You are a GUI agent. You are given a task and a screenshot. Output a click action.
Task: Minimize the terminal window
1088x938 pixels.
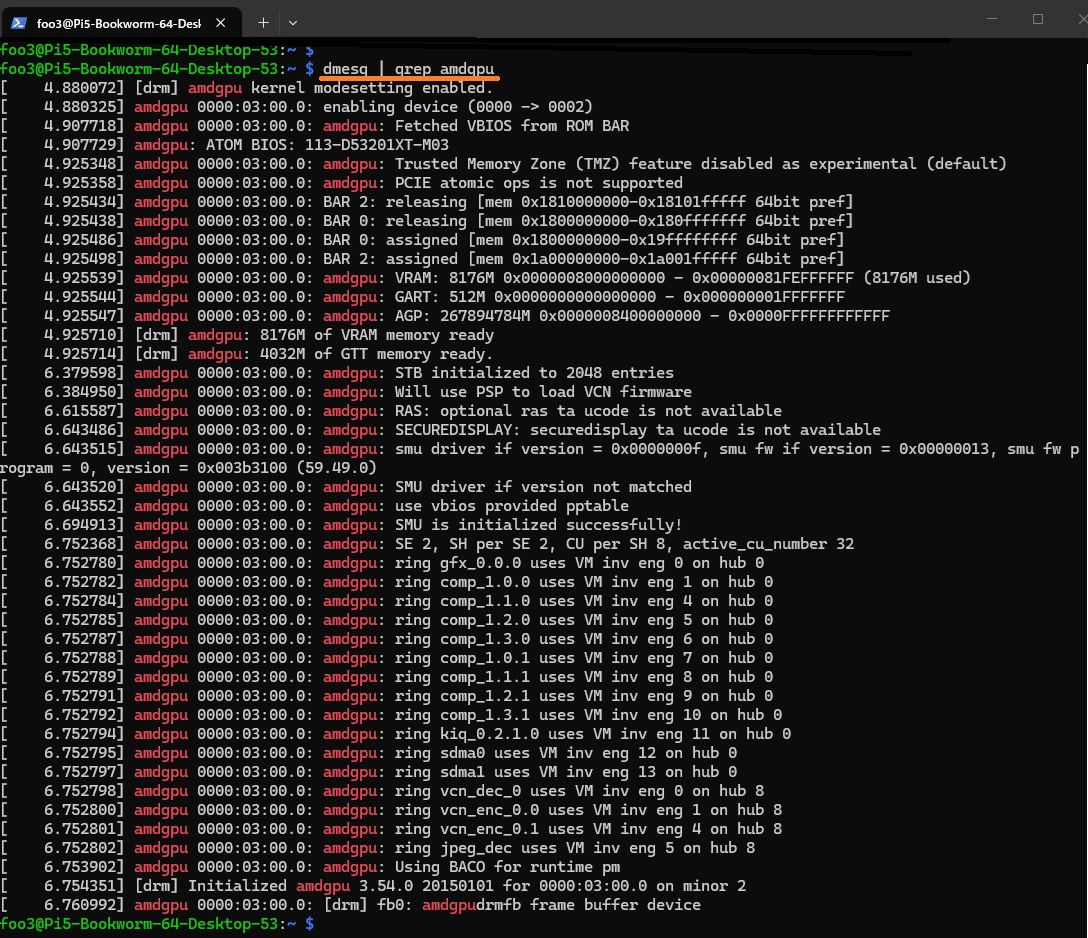(991, 19)
